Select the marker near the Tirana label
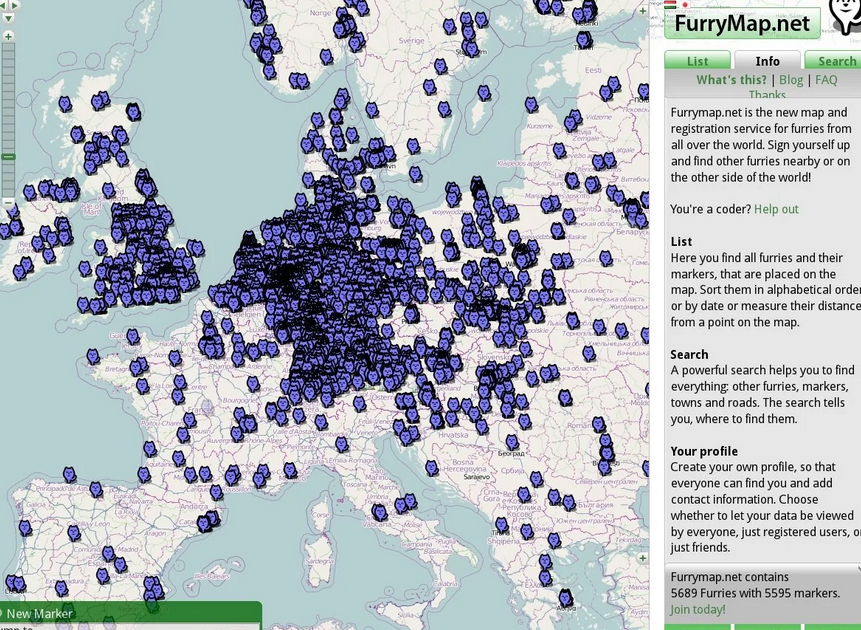Screen dimensions: 861x630 (502, 525)
